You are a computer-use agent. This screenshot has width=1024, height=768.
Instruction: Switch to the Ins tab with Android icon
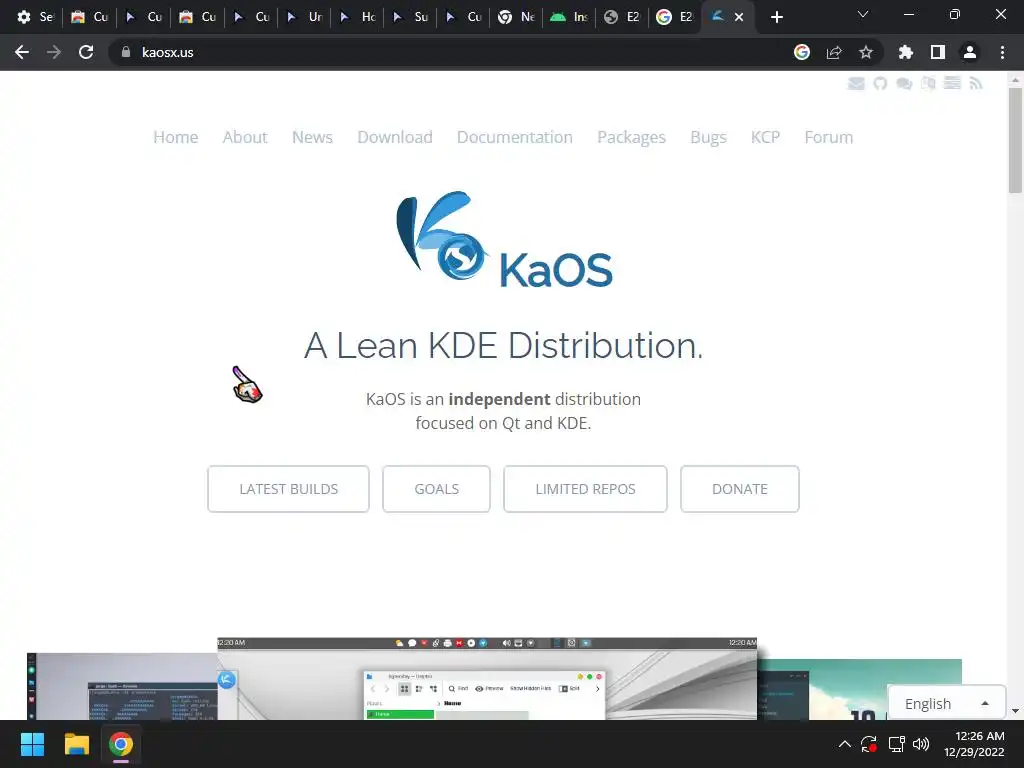coord(569,17)
